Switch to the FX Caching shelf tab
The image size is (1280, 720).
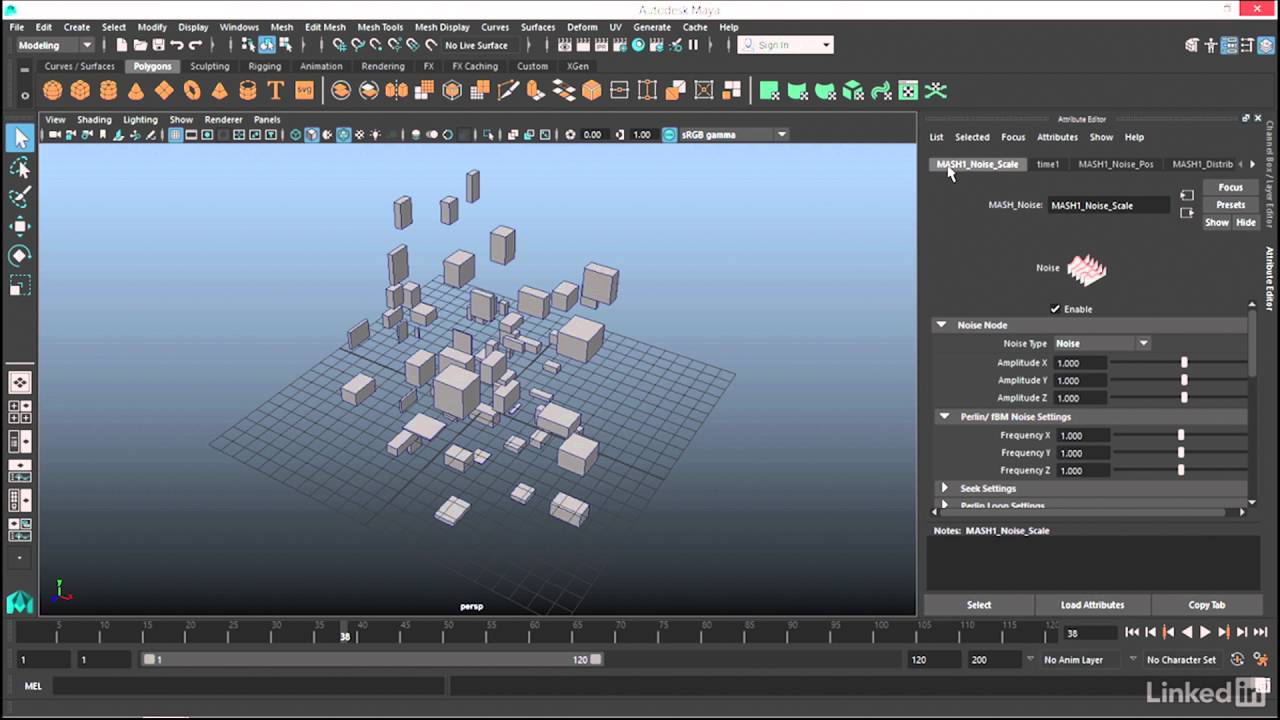[475, 66]
